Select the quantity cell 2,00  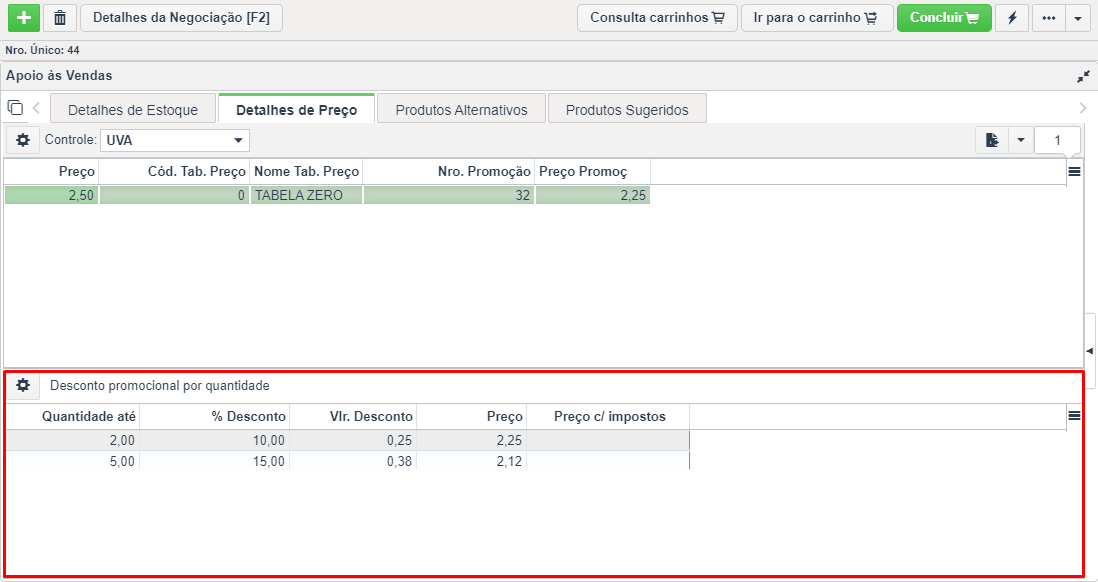73,441
